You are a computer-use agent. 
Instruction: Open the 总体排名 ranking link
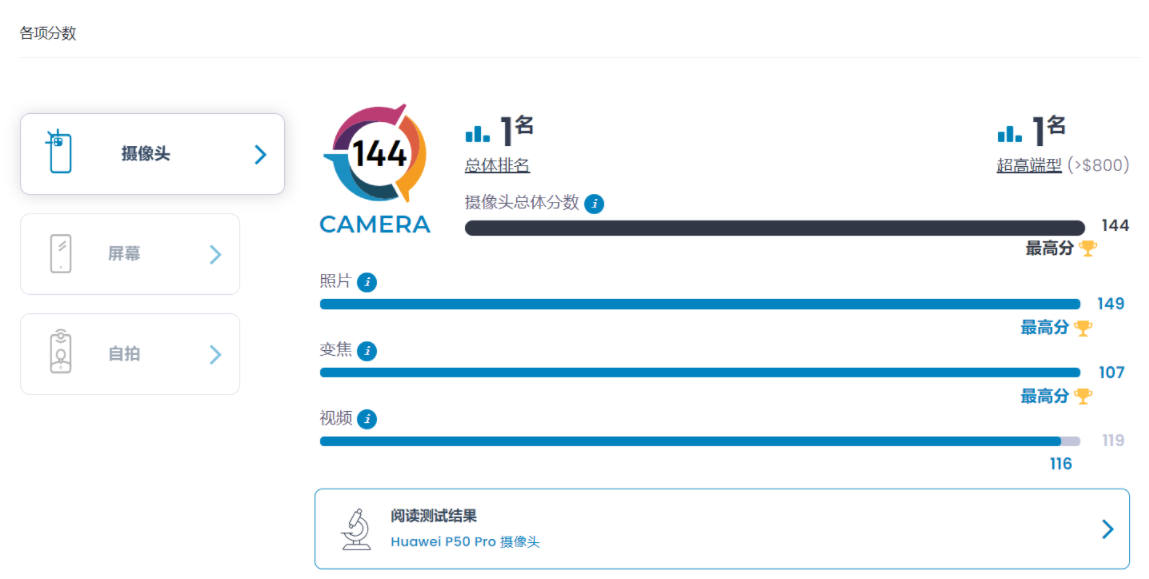[x=497, y=165]
